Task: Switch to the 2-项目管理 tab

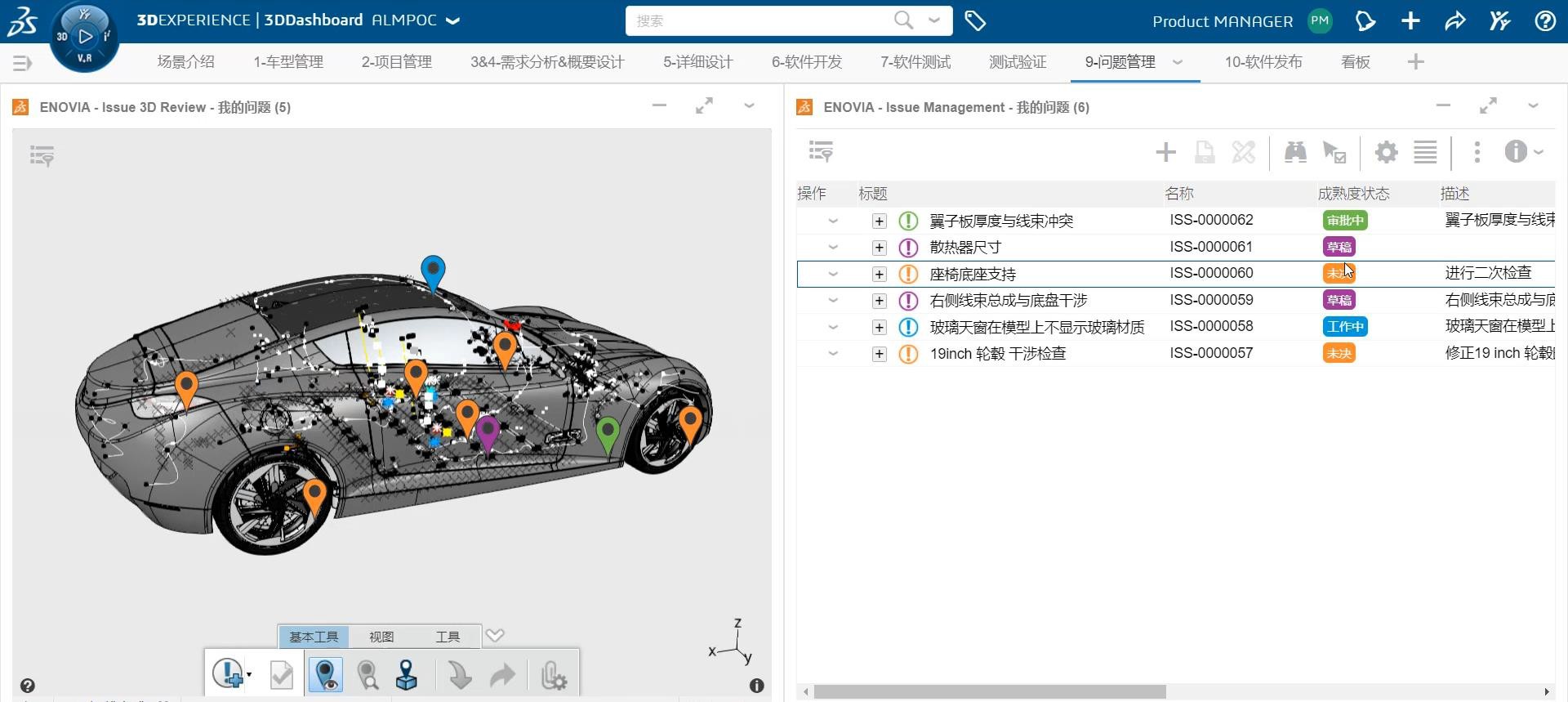Action: pyautogui.click(x=397, y=62)
